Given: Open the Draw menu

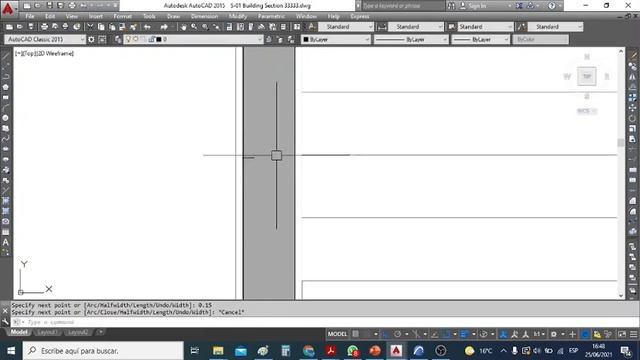Looking at the screenshot, I should [173, 16].
